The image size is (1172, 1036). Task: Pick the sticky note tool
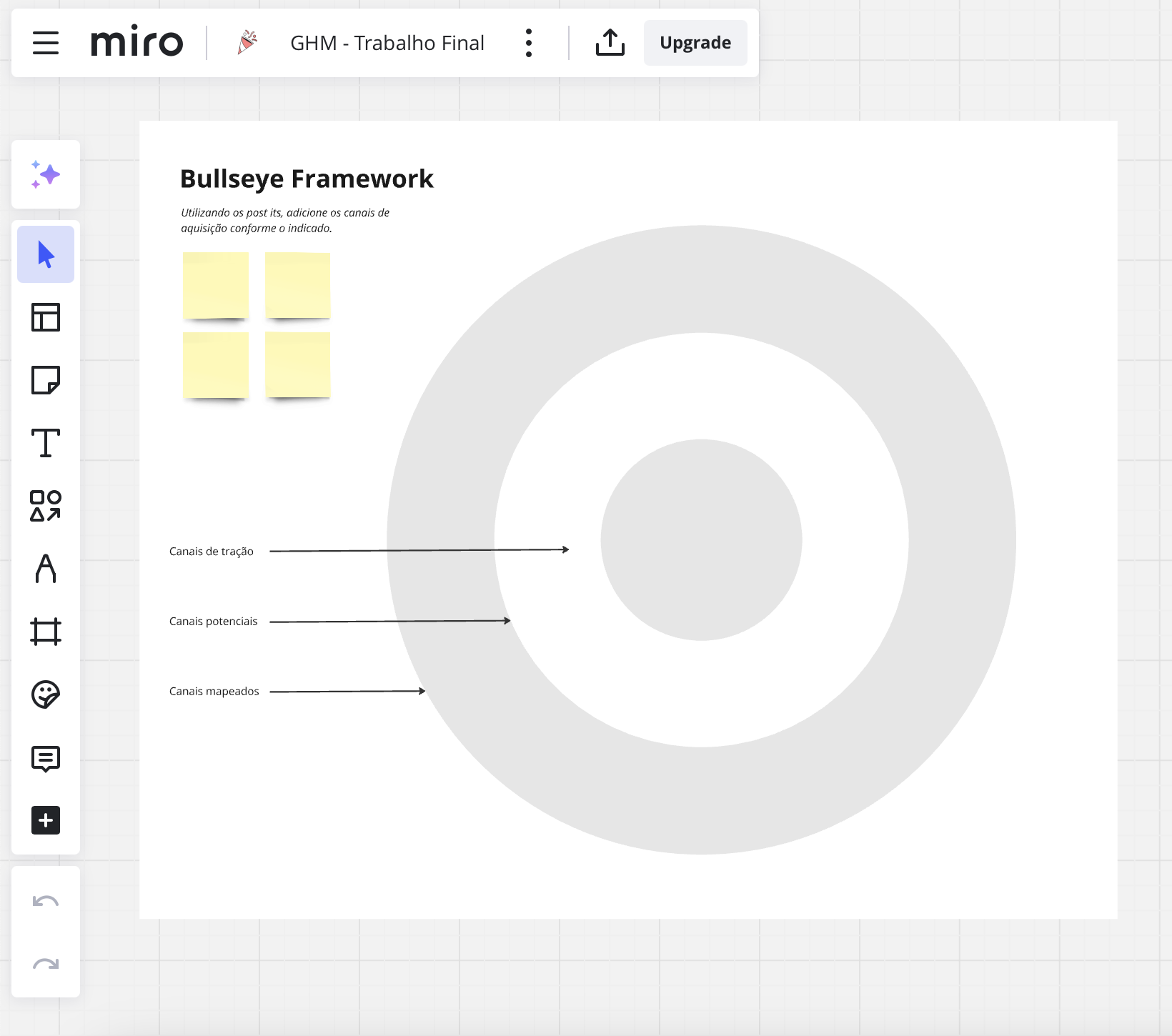[x=45, y=381]
